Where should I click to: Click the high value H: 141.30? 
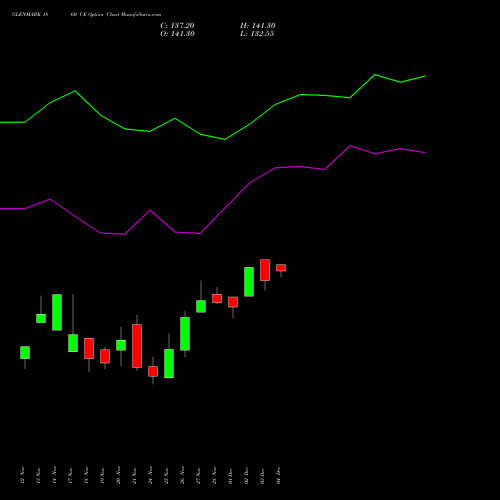[258, 26]
